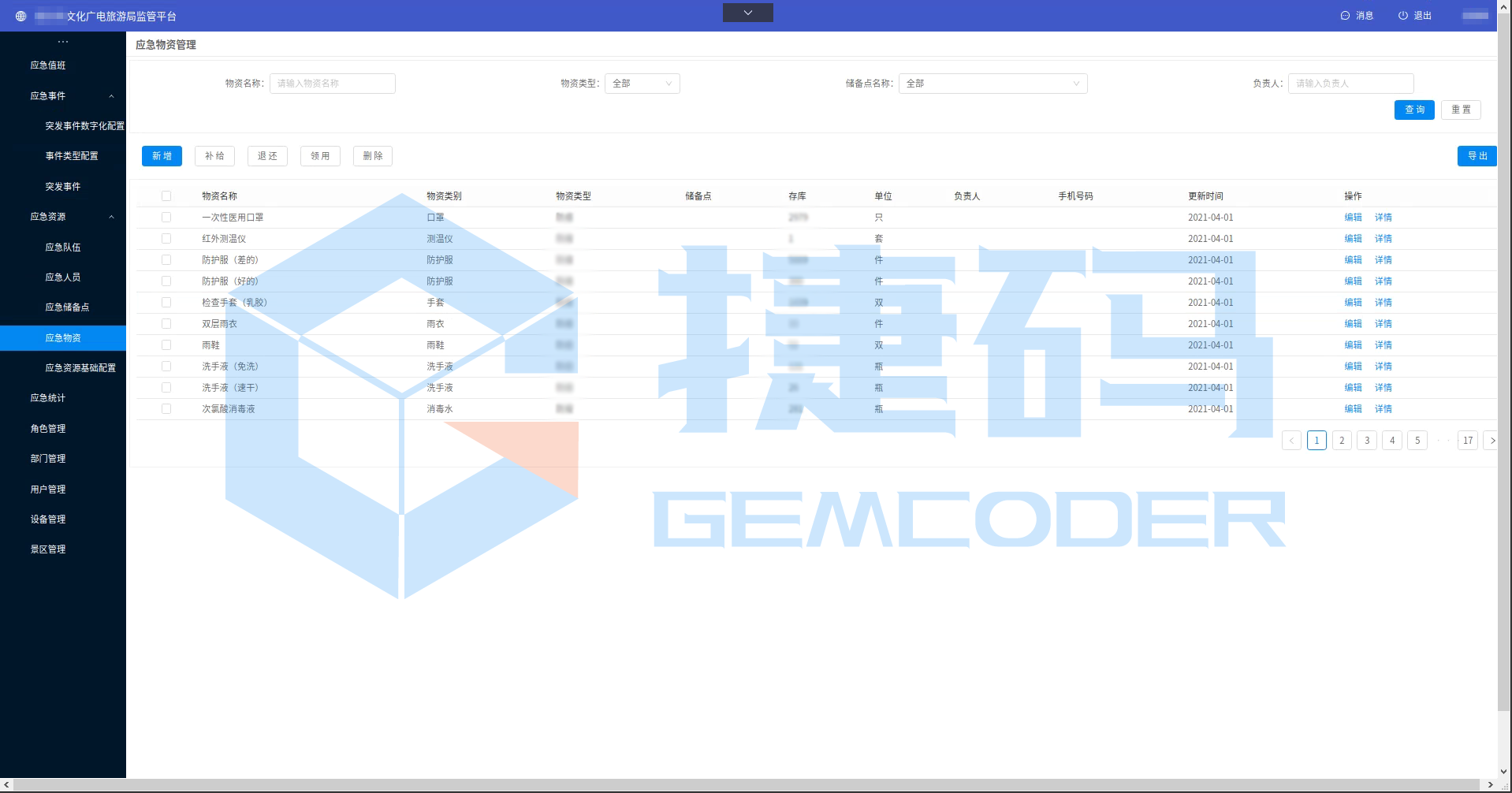Check the 双层雨衣 row checkbox
Image resolution: width=1512 pixels, height=793 pixels.
166,323
